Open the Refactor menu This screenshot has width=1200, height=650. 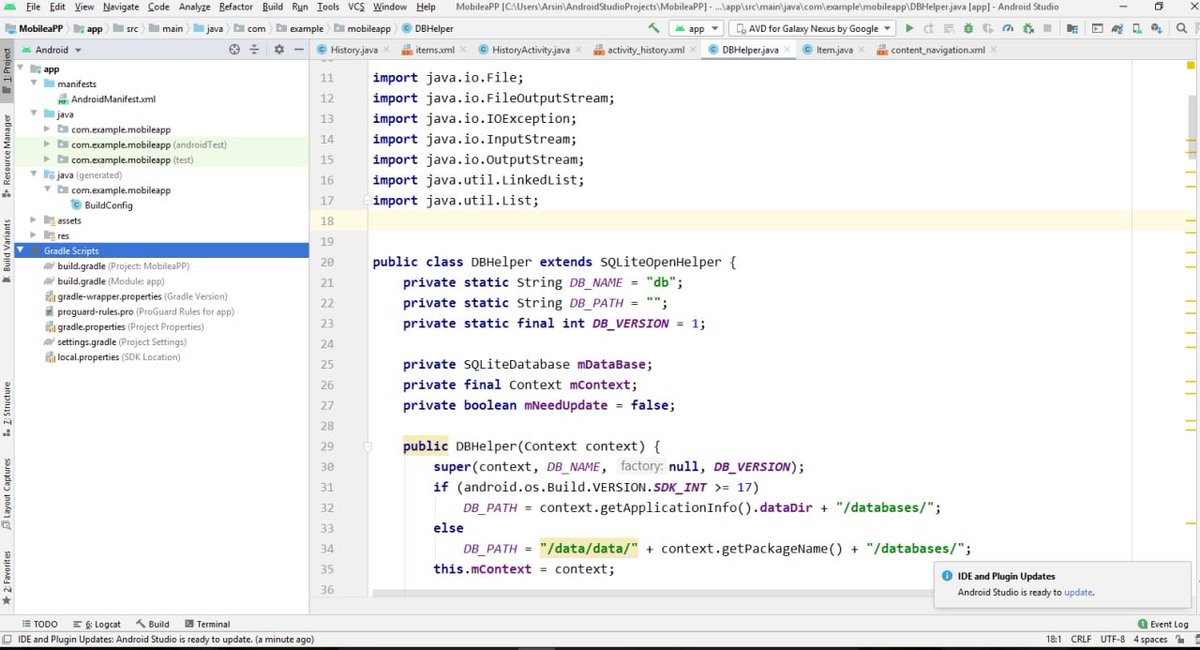[x=236, y=7]
